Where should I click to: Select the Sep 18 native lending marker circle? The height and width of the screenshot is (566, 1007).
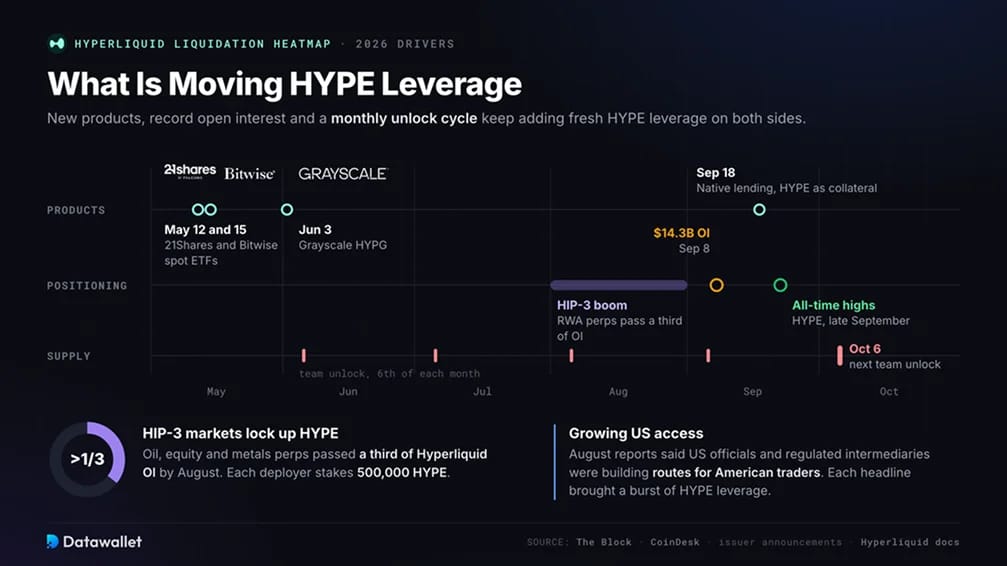[759, 209]
